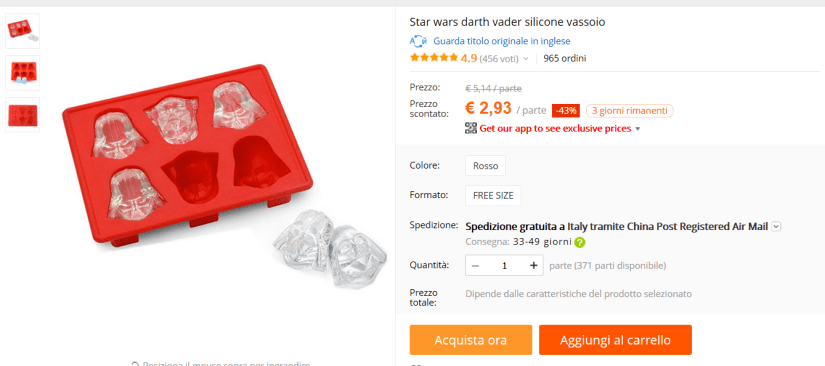The image size is (825, 366).
Task: Expand the exclusive app prices dropdown arrow
Action: (x=638, y=129)
